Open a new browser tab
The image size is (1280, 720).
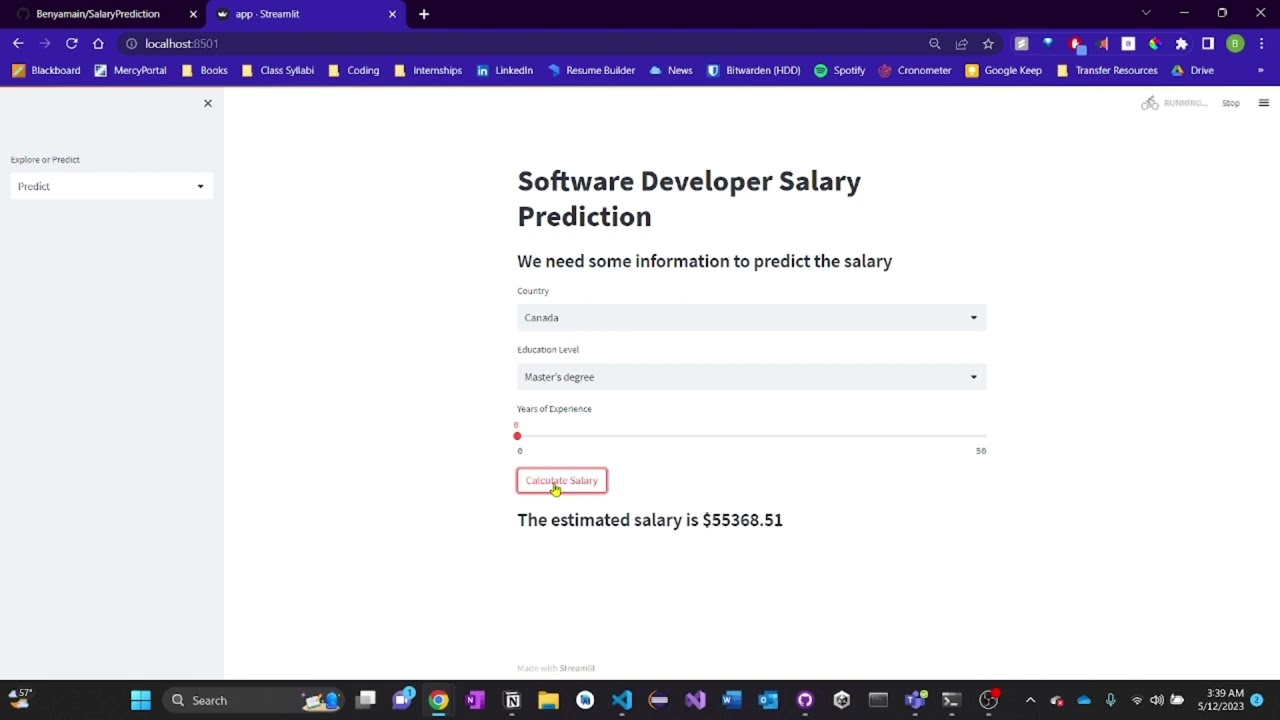click(424, 14)
